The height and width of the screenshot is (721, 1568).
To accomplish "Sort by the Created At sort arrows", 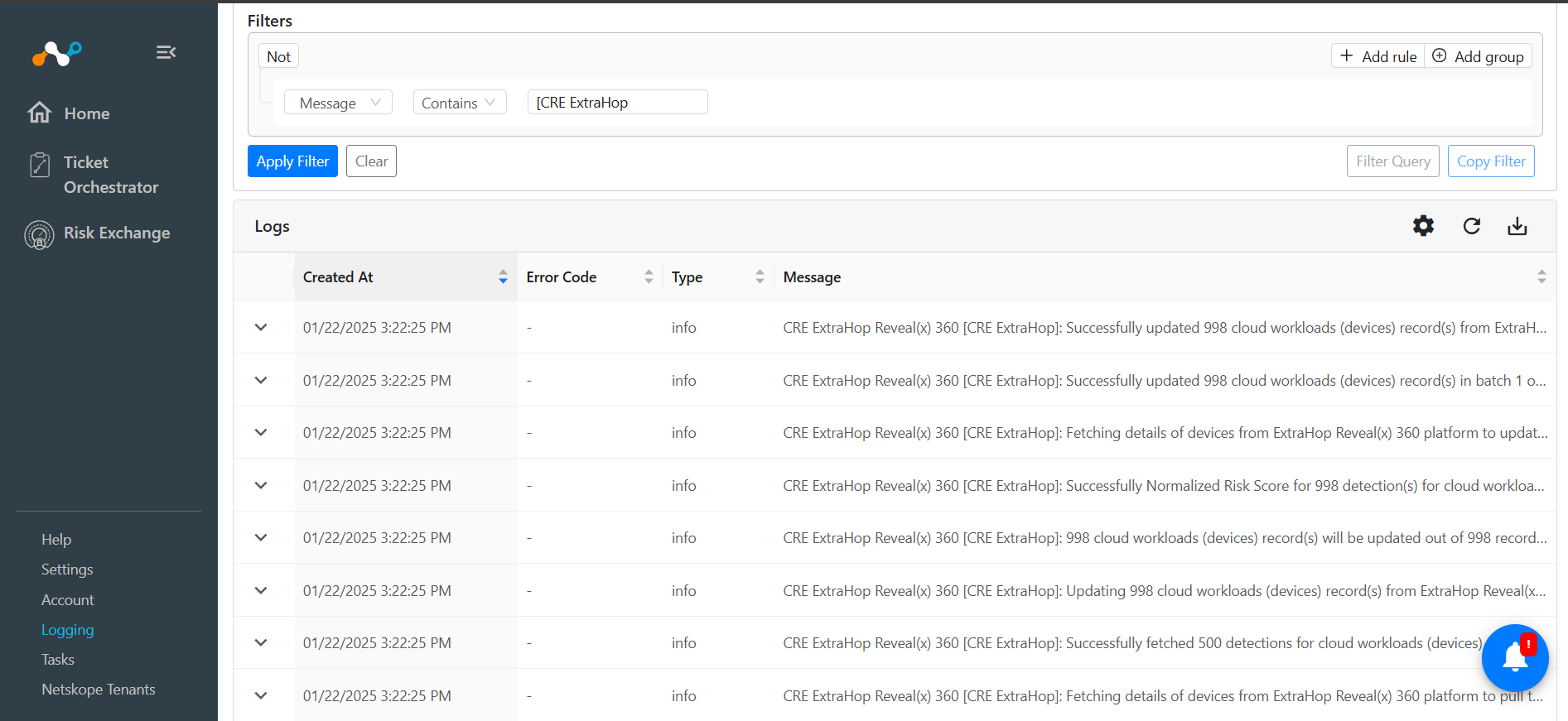I will point(503,277).
